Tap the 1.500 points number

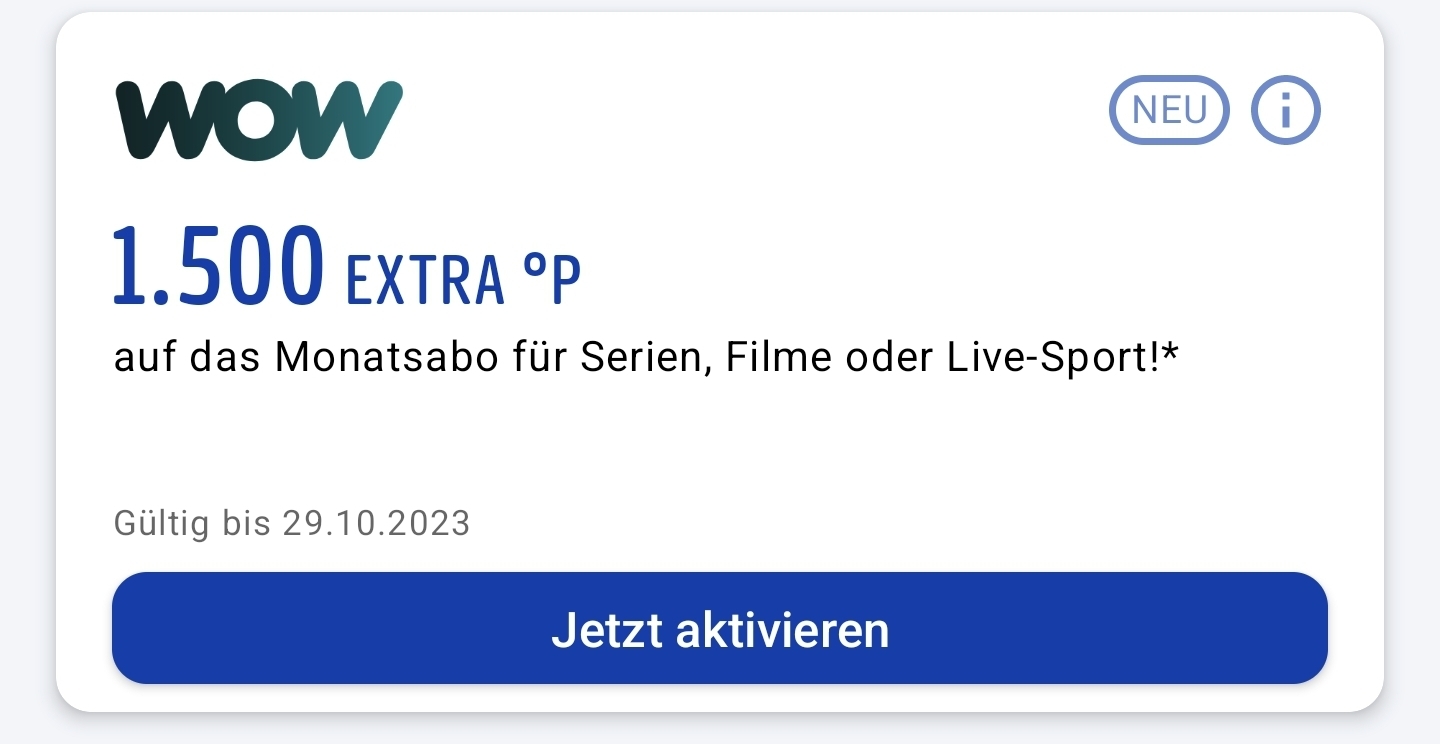click(219, 265)
